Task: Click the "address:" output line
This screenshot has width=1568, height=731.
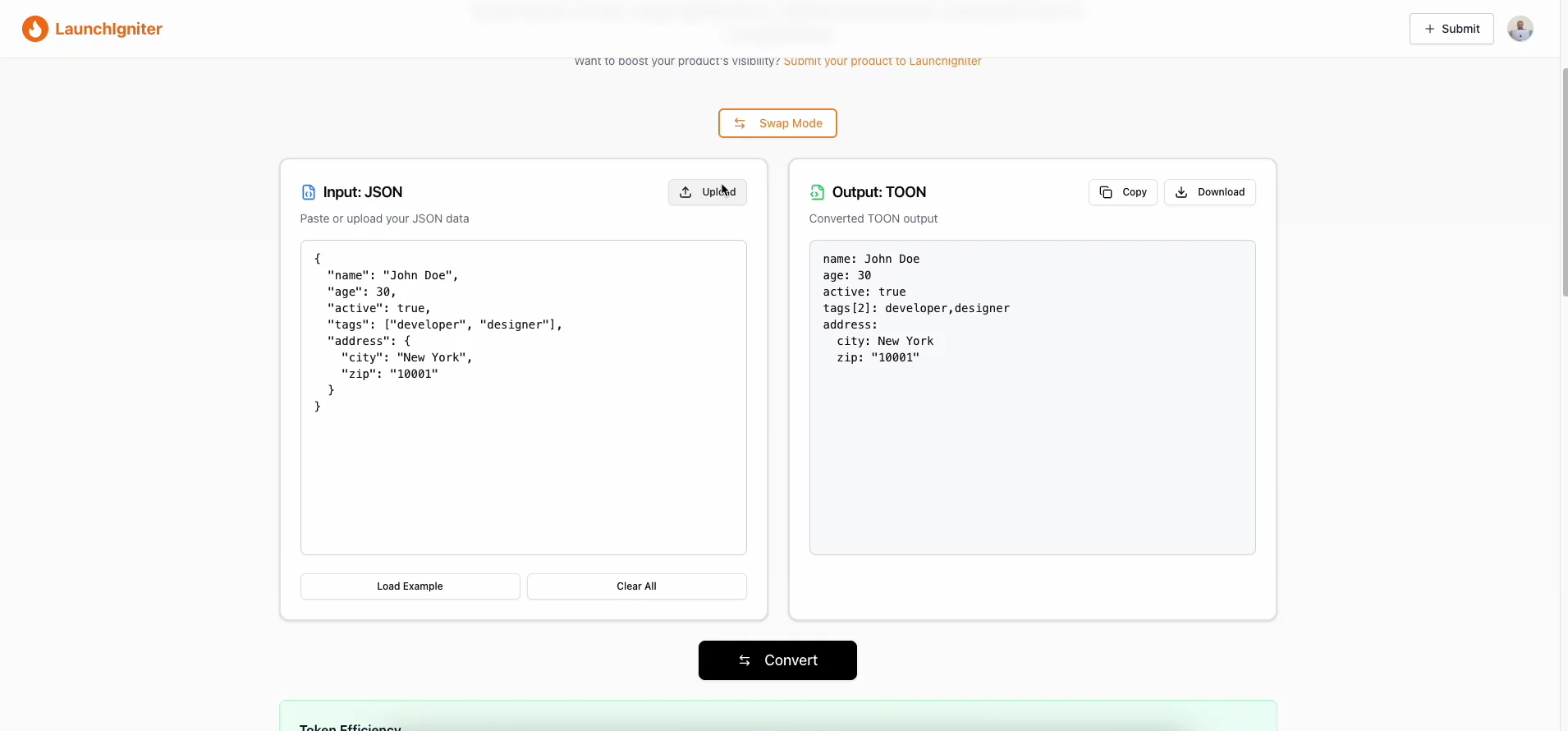Action: click(x=850, y=324)
